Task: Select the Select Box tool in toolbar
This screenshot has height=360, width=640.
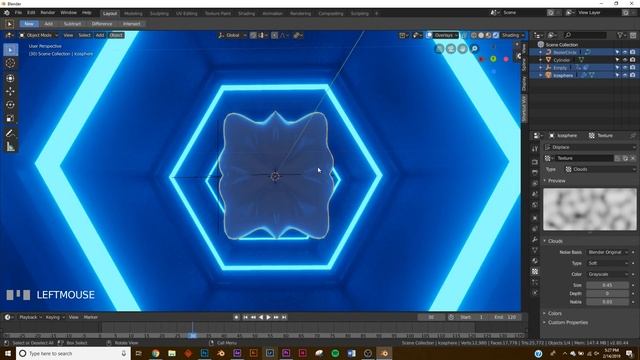Action: (x=11, y=50)
